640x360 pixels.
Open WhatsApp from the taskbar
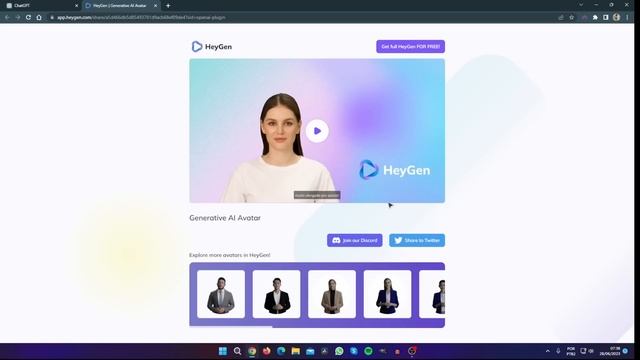tap(339, 351)
